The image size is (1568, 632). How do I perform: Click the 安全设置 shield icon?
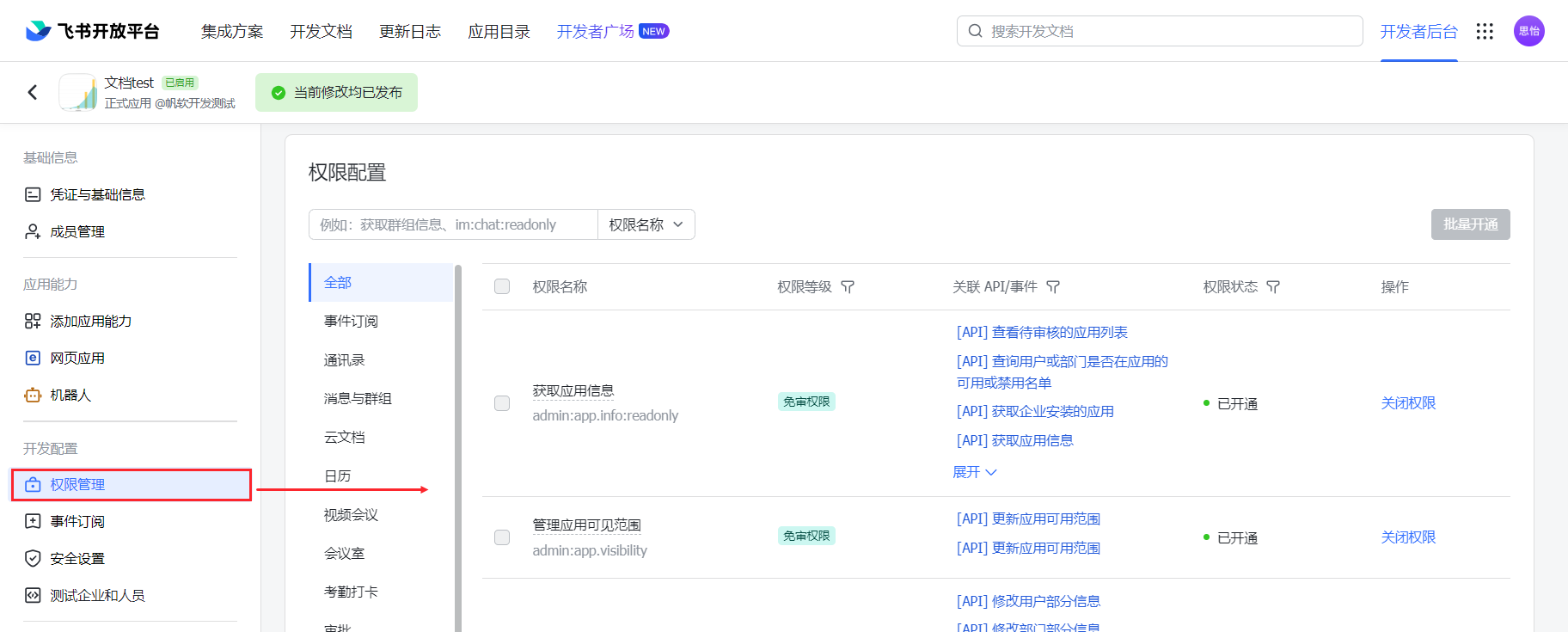pos(33,558)
